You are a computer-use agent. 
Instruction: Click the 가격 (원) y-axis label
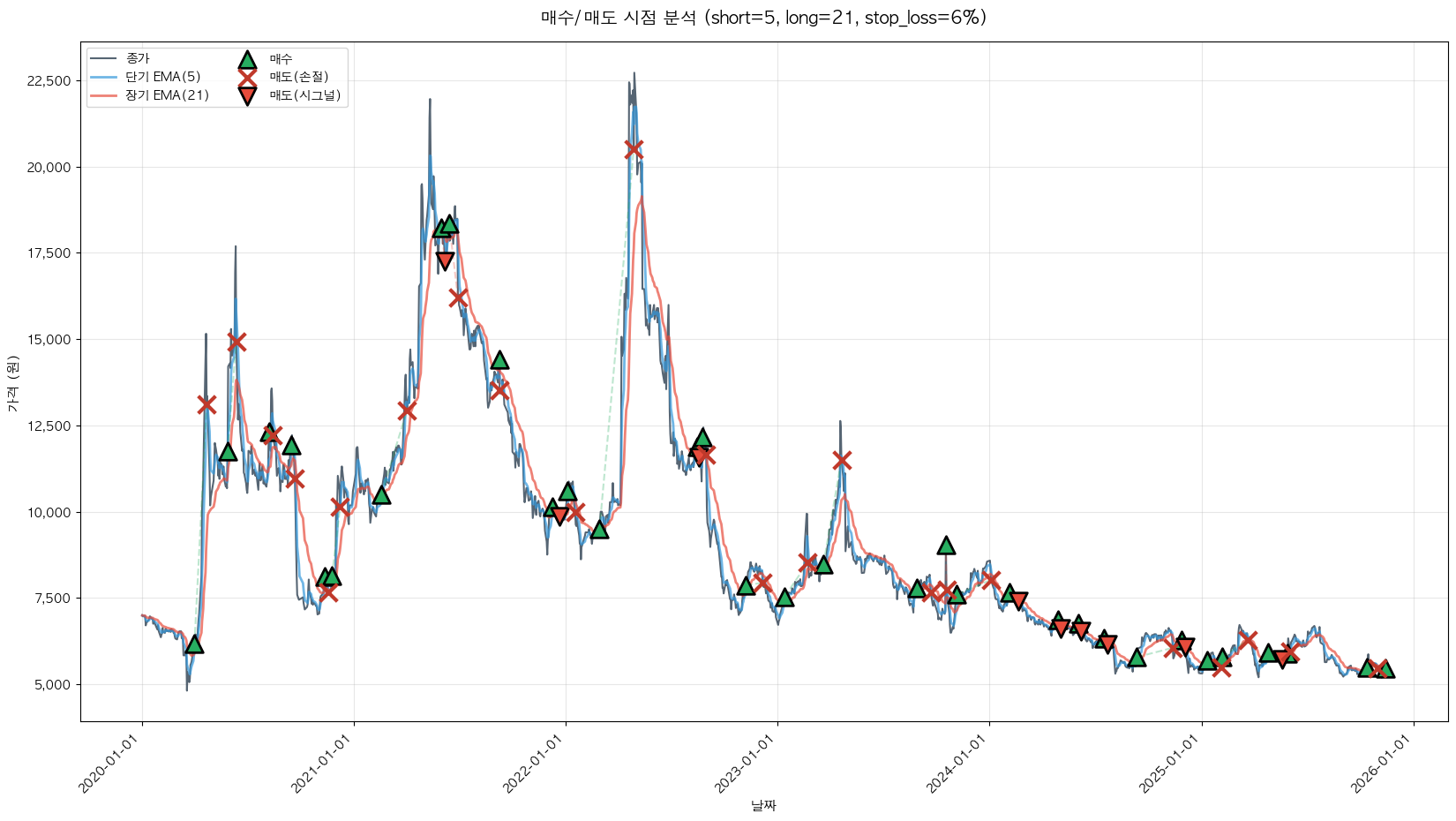click(x=12, y=382)
